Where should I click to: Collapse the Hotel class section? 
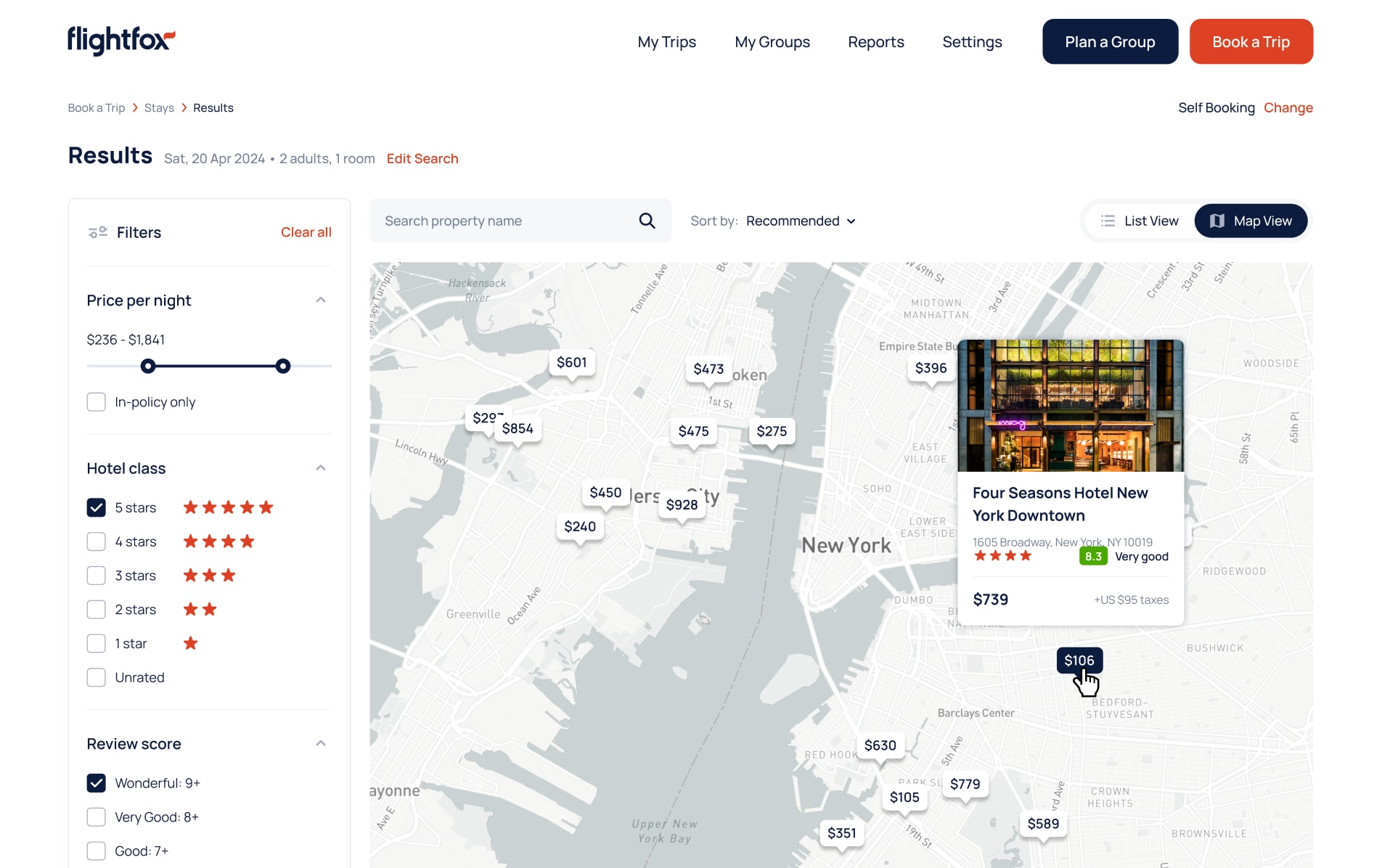pyautogui.click(x=321, y=467)
